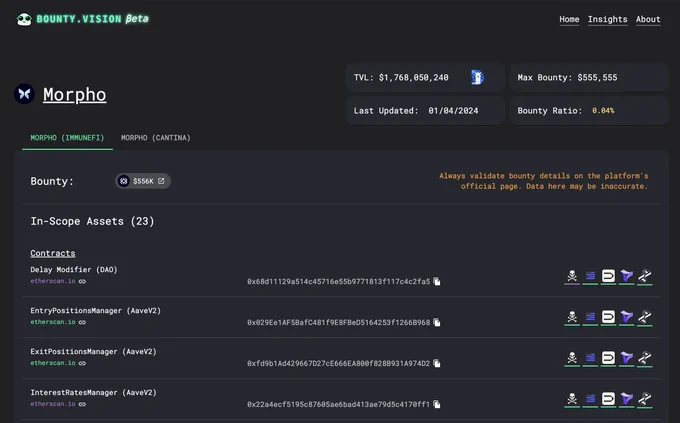The width and height of the screenshot is (680, 423).
Task: Click the EntryPositionsManager (AaveV2) contract name
Action: [95, 311]
